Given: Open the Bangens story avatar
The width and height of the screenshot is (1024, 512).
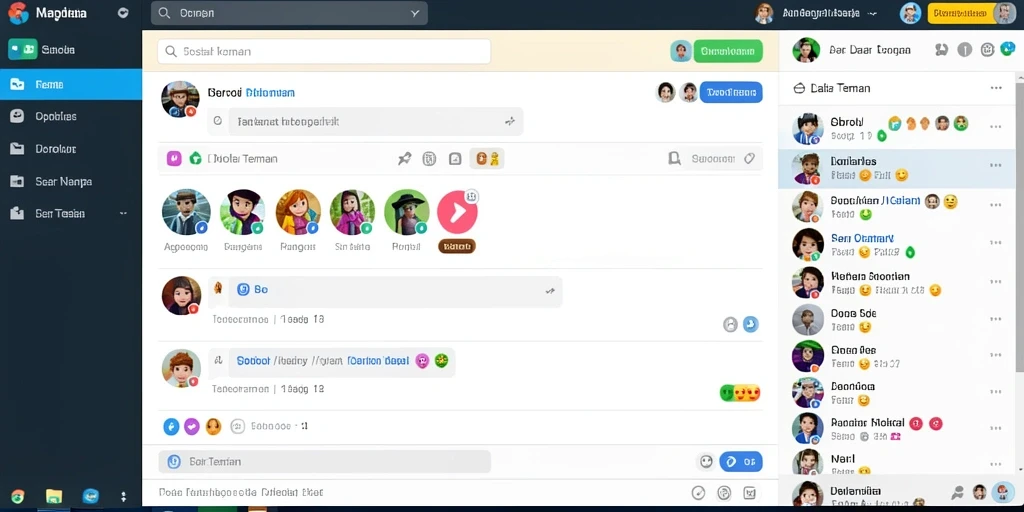Looking at the screenshot, I should [242, 212].
